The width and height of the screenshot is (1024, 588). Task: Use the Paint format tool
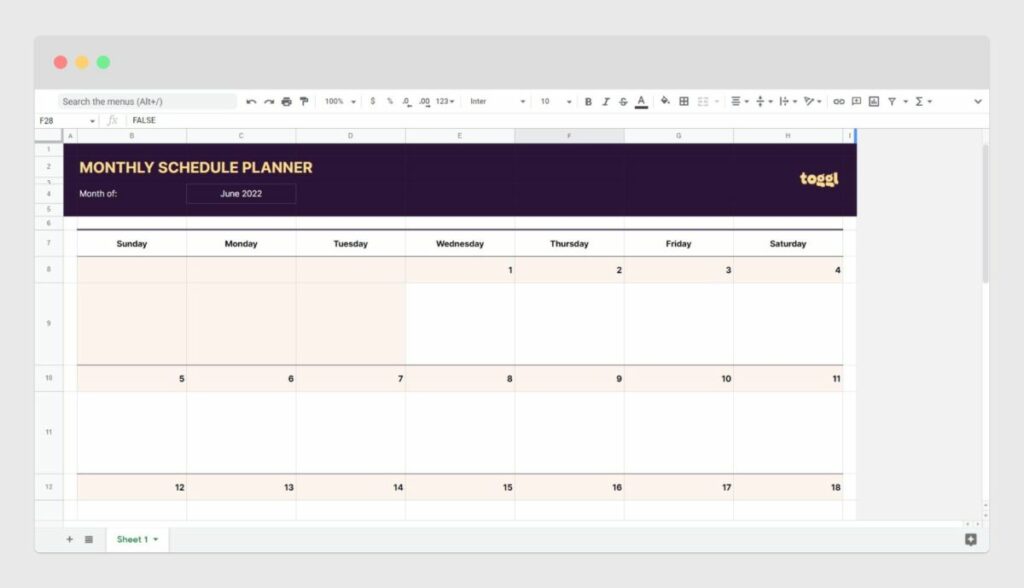304,100
